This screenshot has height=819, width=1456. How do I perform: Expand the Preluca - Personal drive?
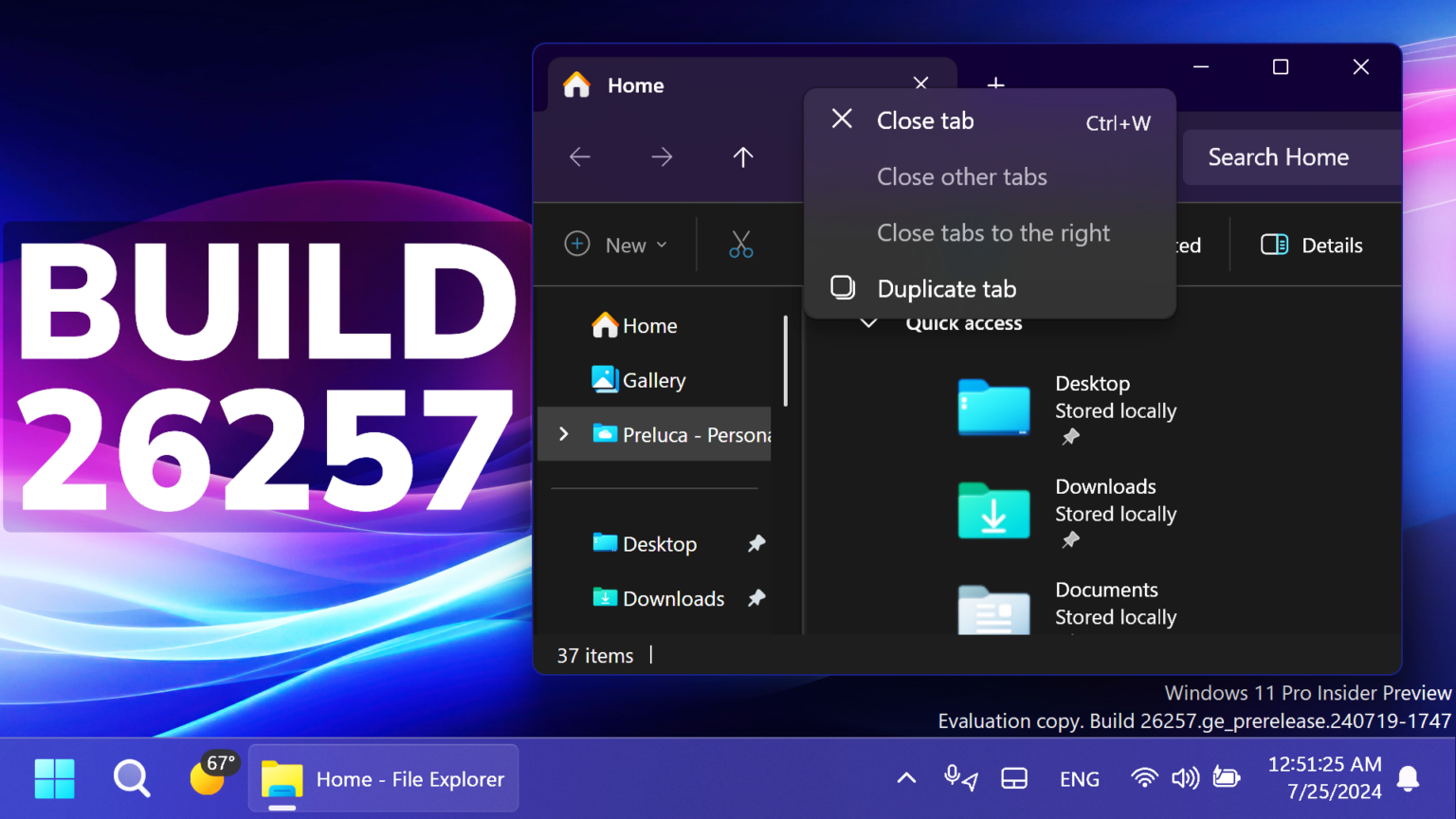564,434
